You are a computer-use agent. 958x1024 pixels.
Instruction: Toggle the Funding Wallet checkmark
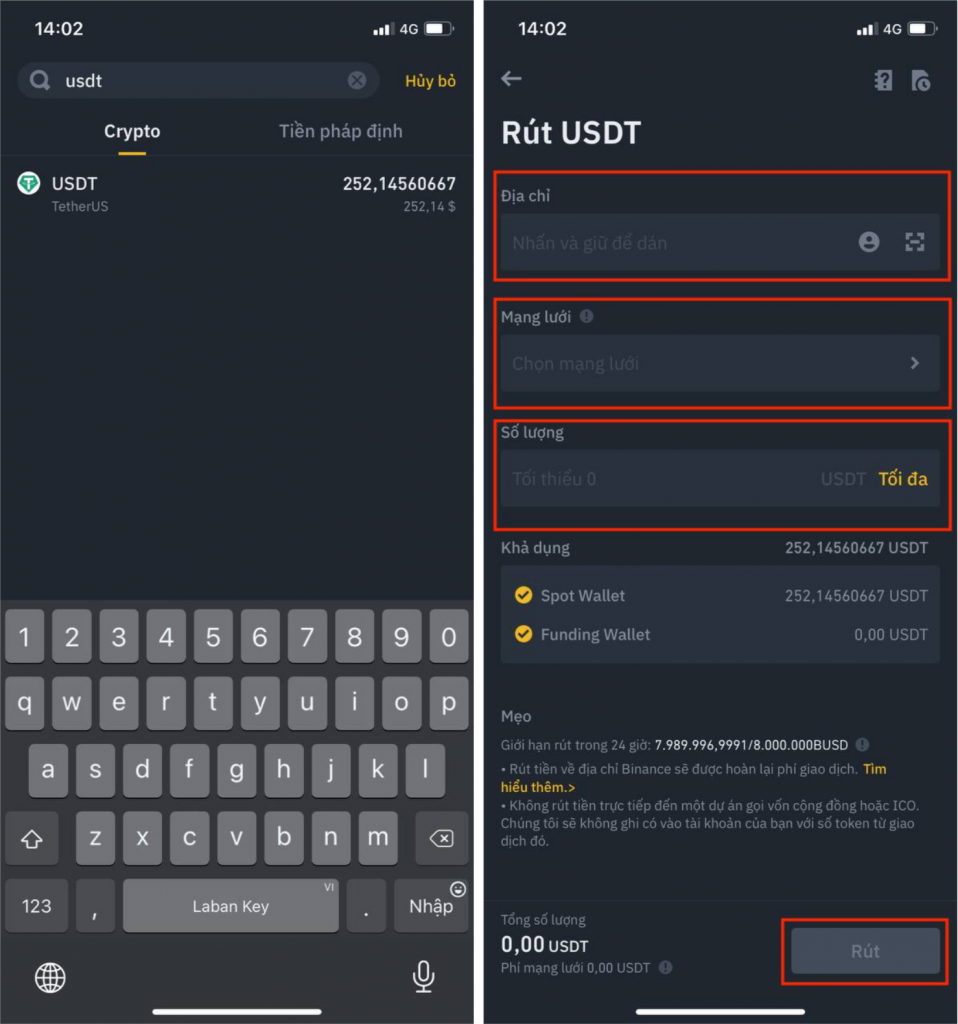click(x=523, y=634)
